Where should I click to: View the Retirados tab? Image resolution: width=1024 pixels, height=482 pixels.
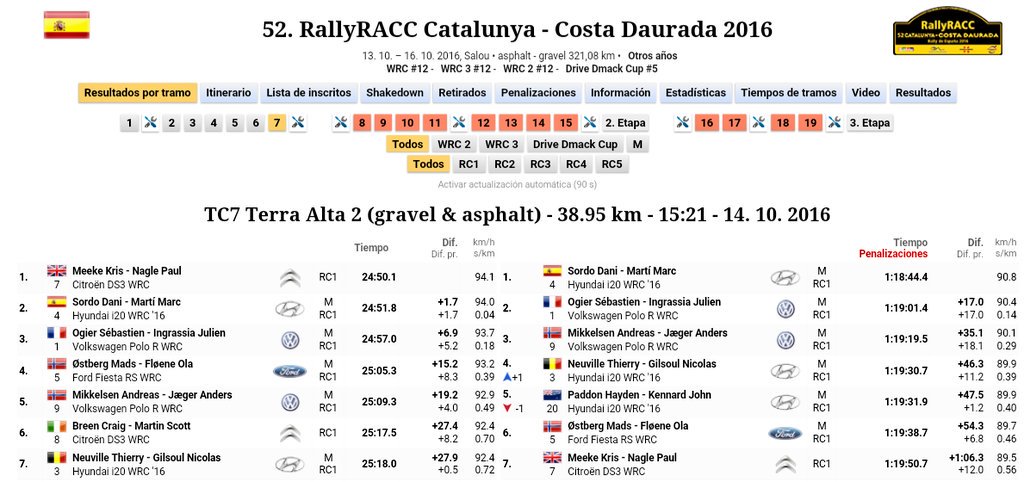click(462, 93)
